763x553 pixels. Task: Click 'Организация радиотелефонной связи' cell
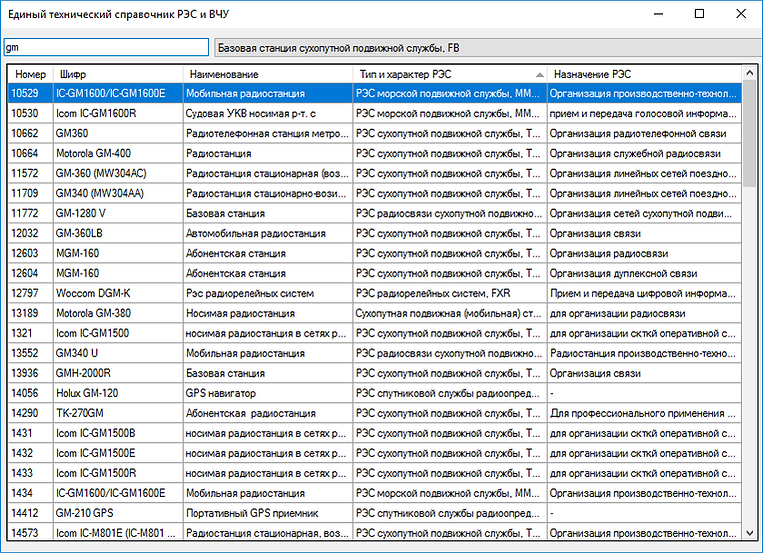click(x=644, y=133)
